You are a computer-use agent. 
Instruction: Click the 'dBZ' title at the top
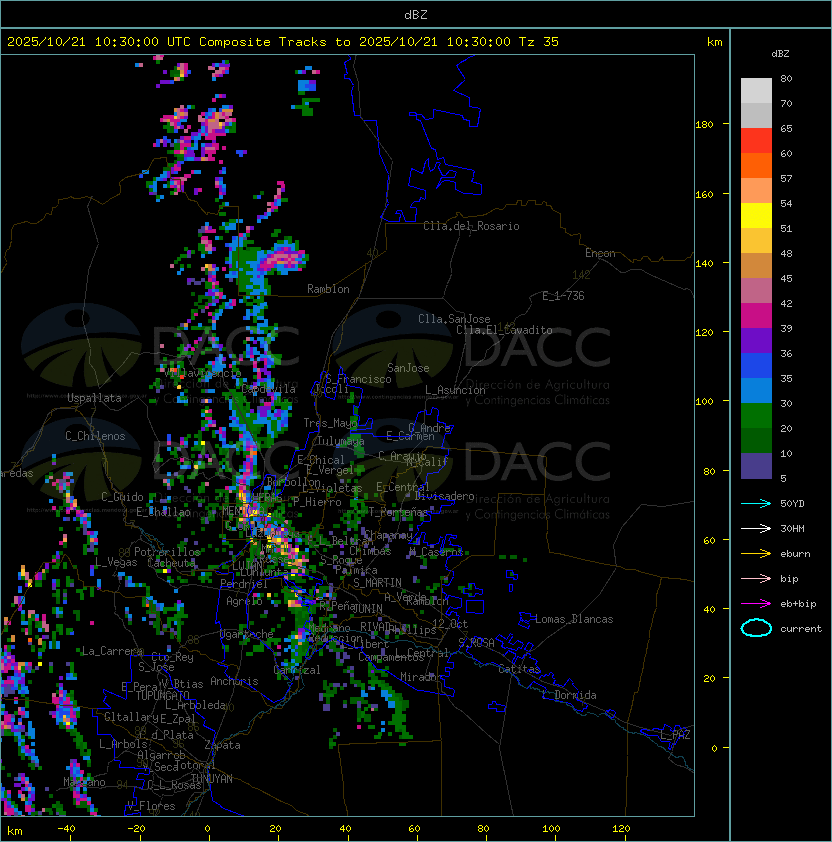coord(416,14)
